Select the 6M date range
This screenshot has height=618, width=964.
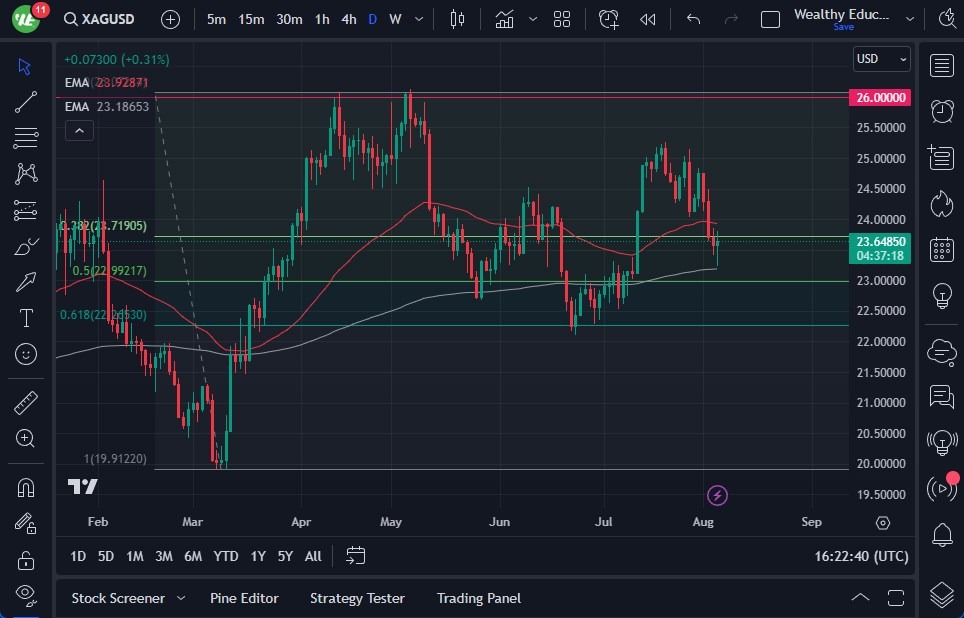coord(193,556)
